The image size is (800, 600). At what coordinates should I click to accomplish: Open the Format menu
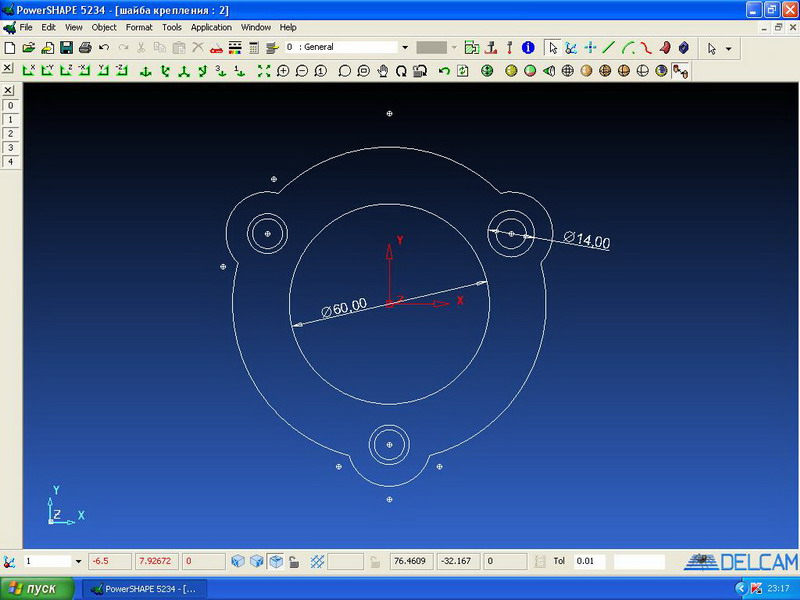click(x=139, y=27)
